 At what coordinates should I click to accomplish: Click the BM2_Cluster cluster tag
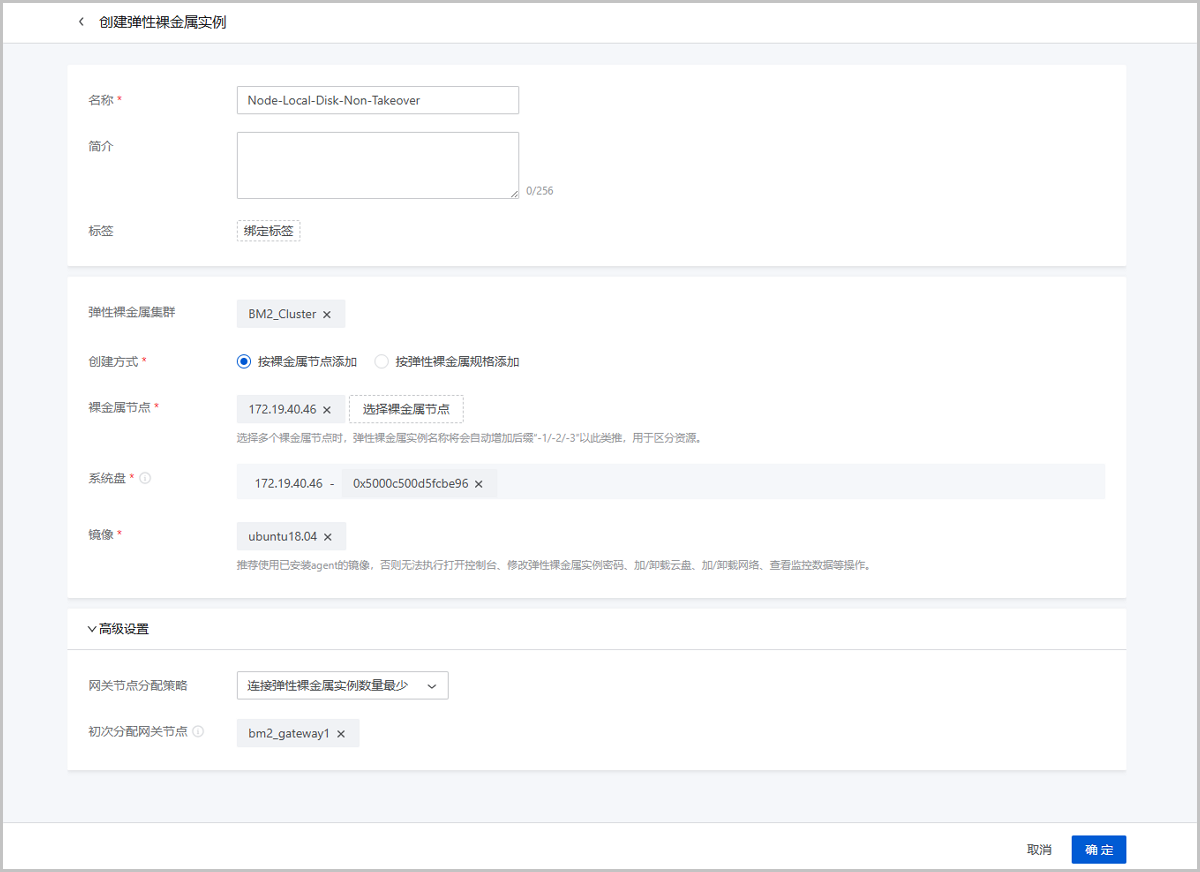[x=282, y=315]
